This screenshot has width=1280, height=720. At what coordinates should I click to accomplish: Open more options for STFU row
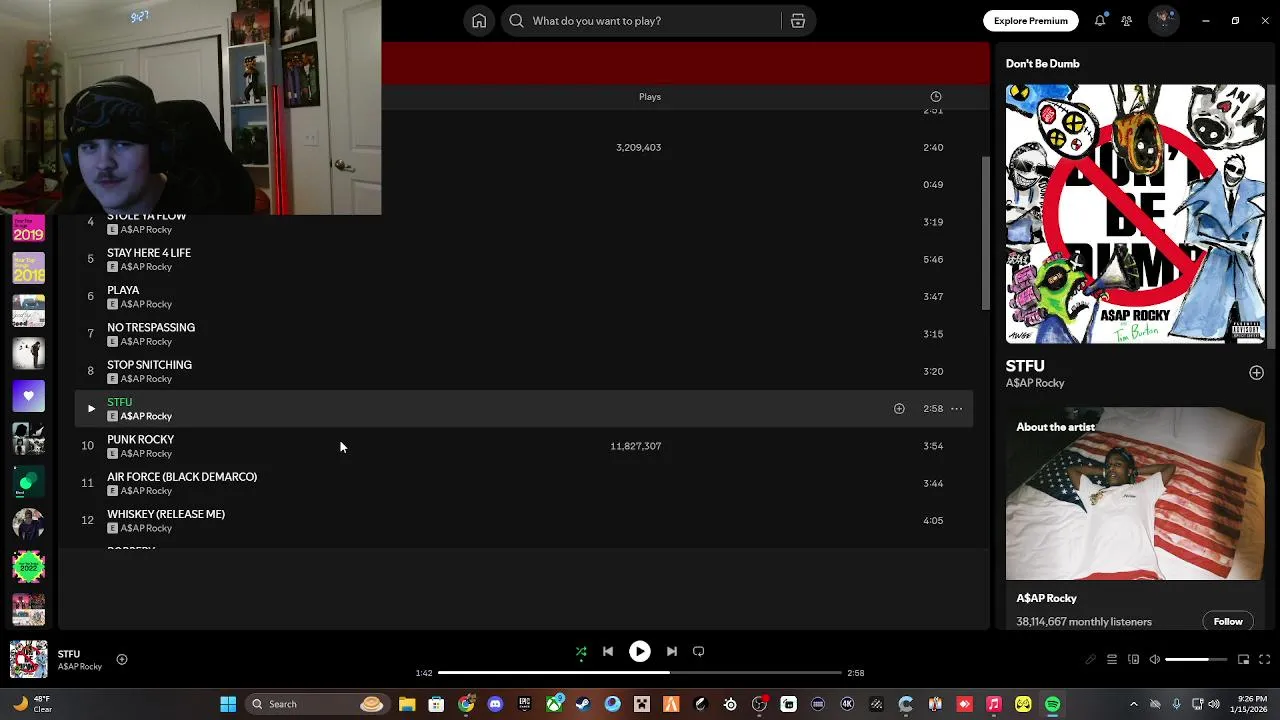coord(957,409)
